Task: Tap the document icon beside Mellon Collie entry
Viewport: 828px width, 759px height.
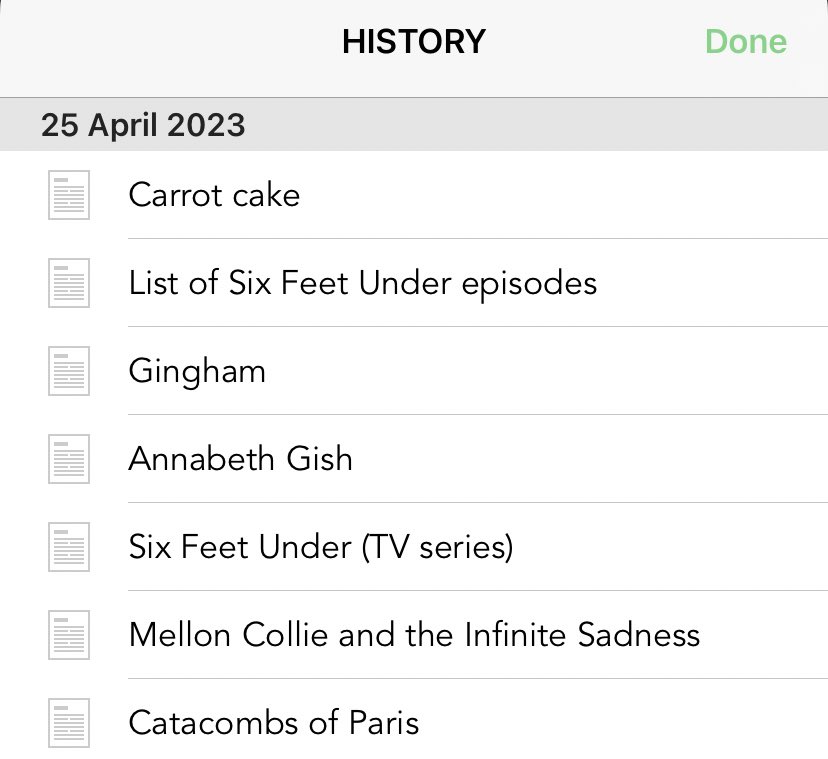Action: tap(69, 635)
